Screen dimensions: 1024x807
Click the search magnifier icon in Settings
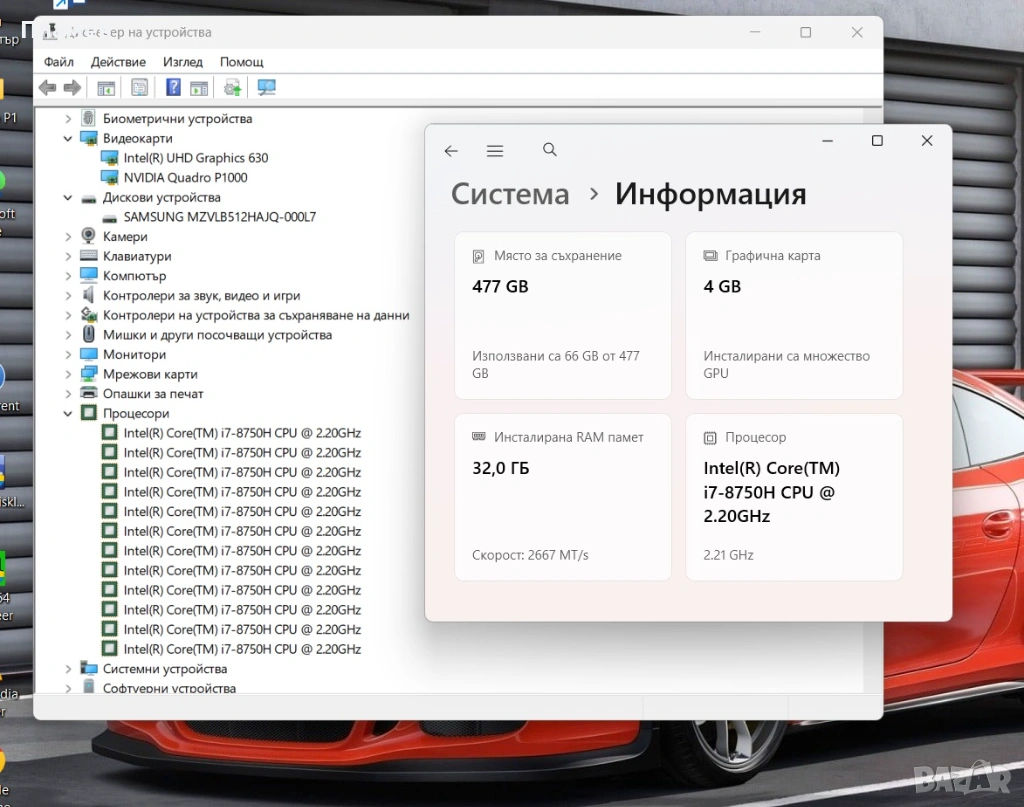pos(550,150)
